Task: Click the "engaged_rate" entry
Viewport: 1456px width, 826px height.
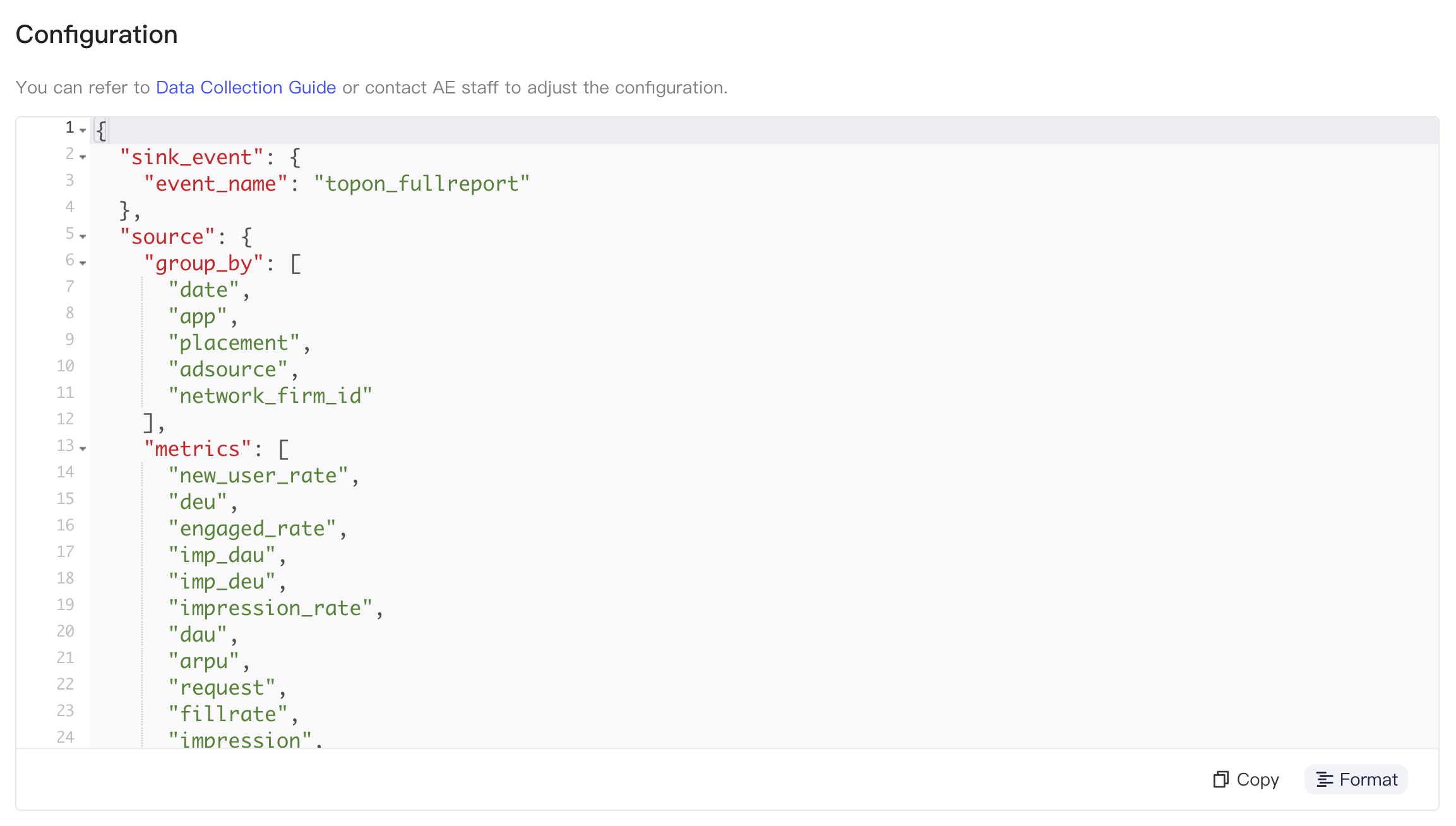Action: point(252,529)
